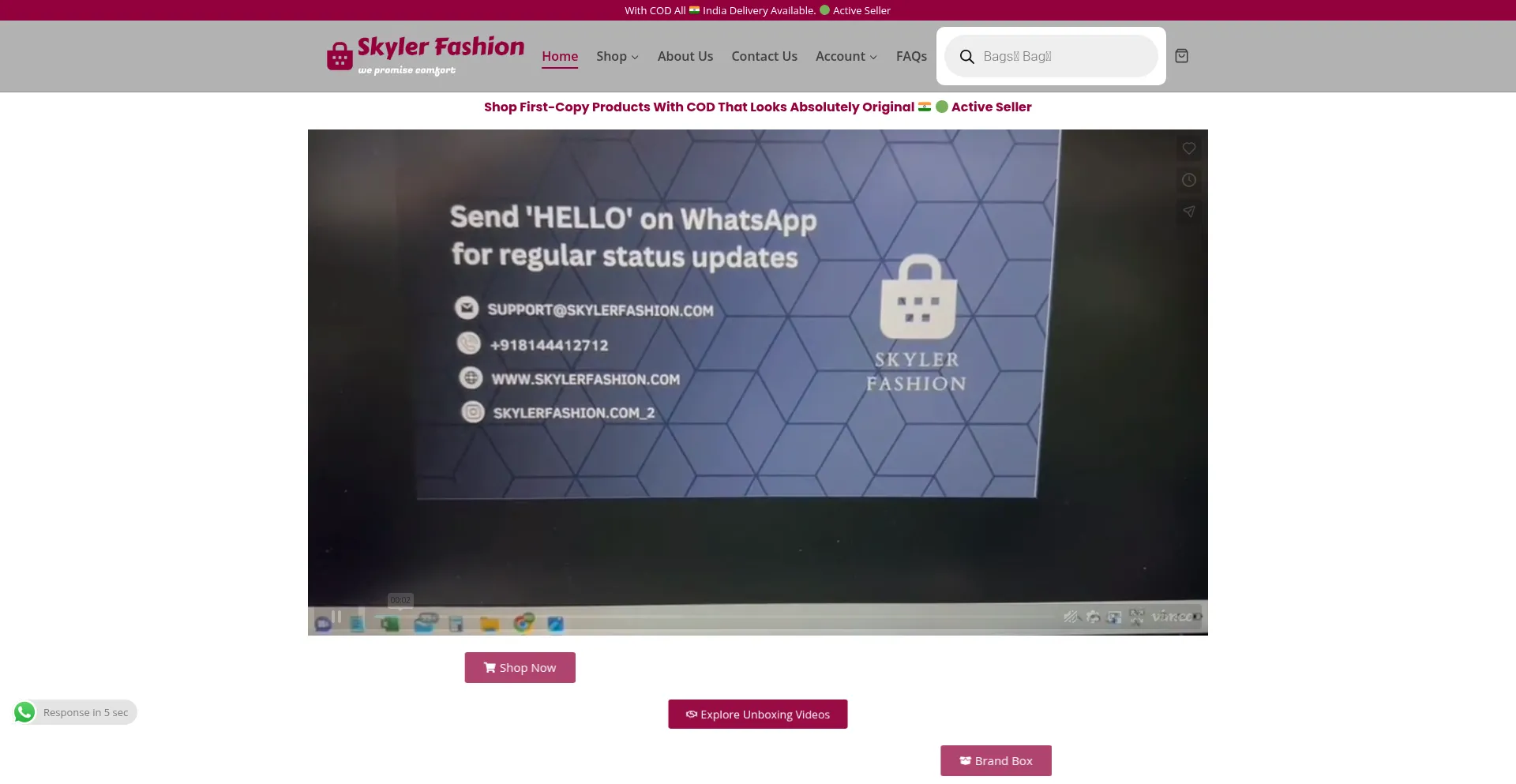1516x784 pixels.
Task: Toggle picture-in-picture on the video
Action: [x=1114, y=617]
